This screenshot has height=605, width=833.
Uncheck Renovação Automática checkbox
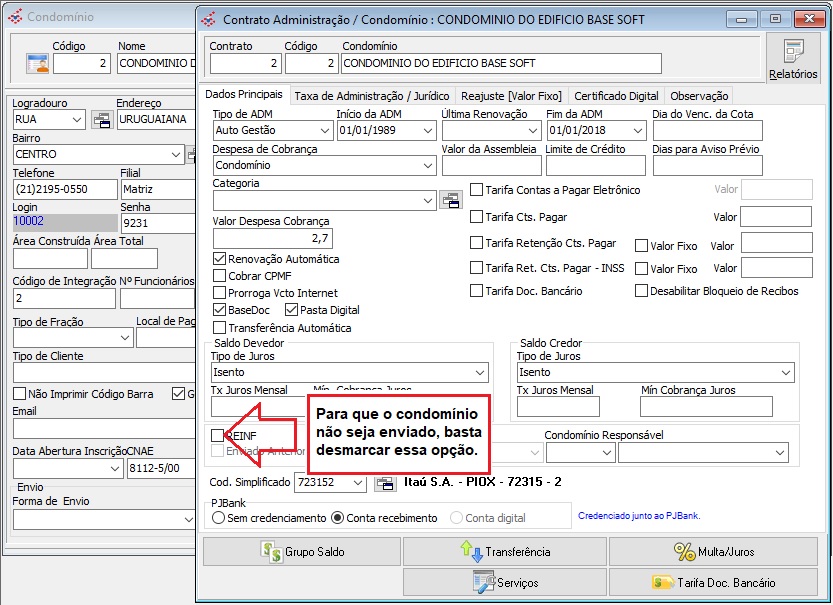(x=219, y=259)
